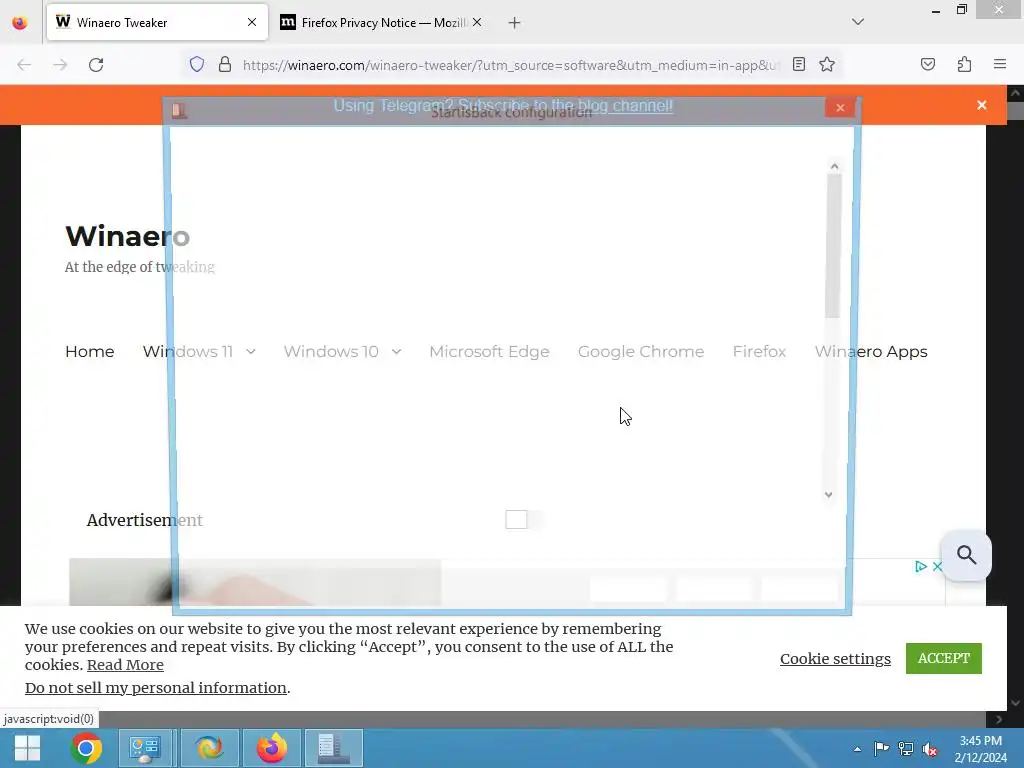List all tabs dropdown arrow
This screenshot has height=768, width=1024.
point(858,22)
